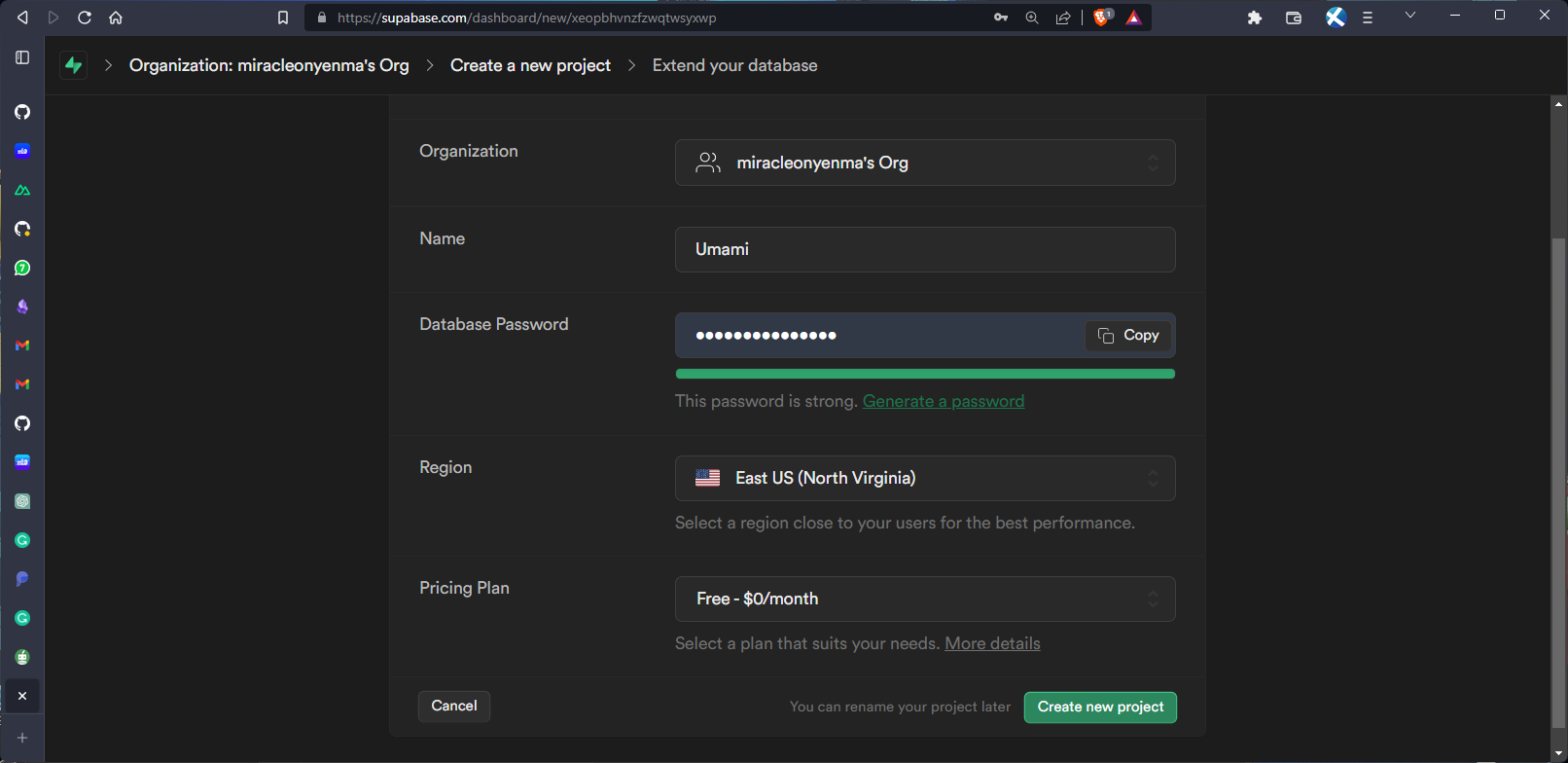
Task: Reload the page
Action: [85, 18]
